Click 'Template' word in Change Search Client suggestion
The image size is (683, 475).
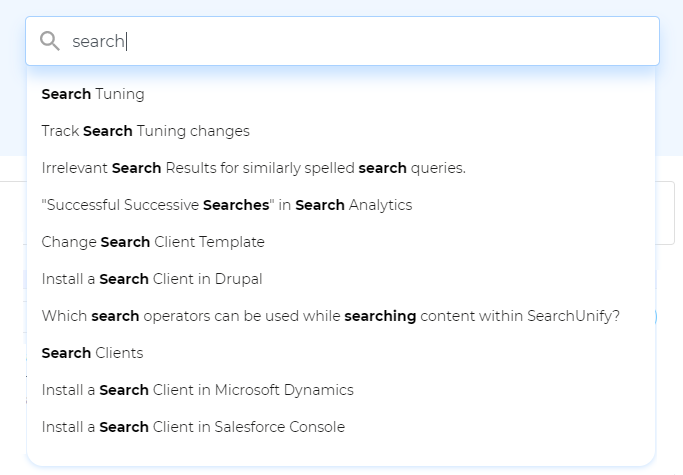point(232,242)
